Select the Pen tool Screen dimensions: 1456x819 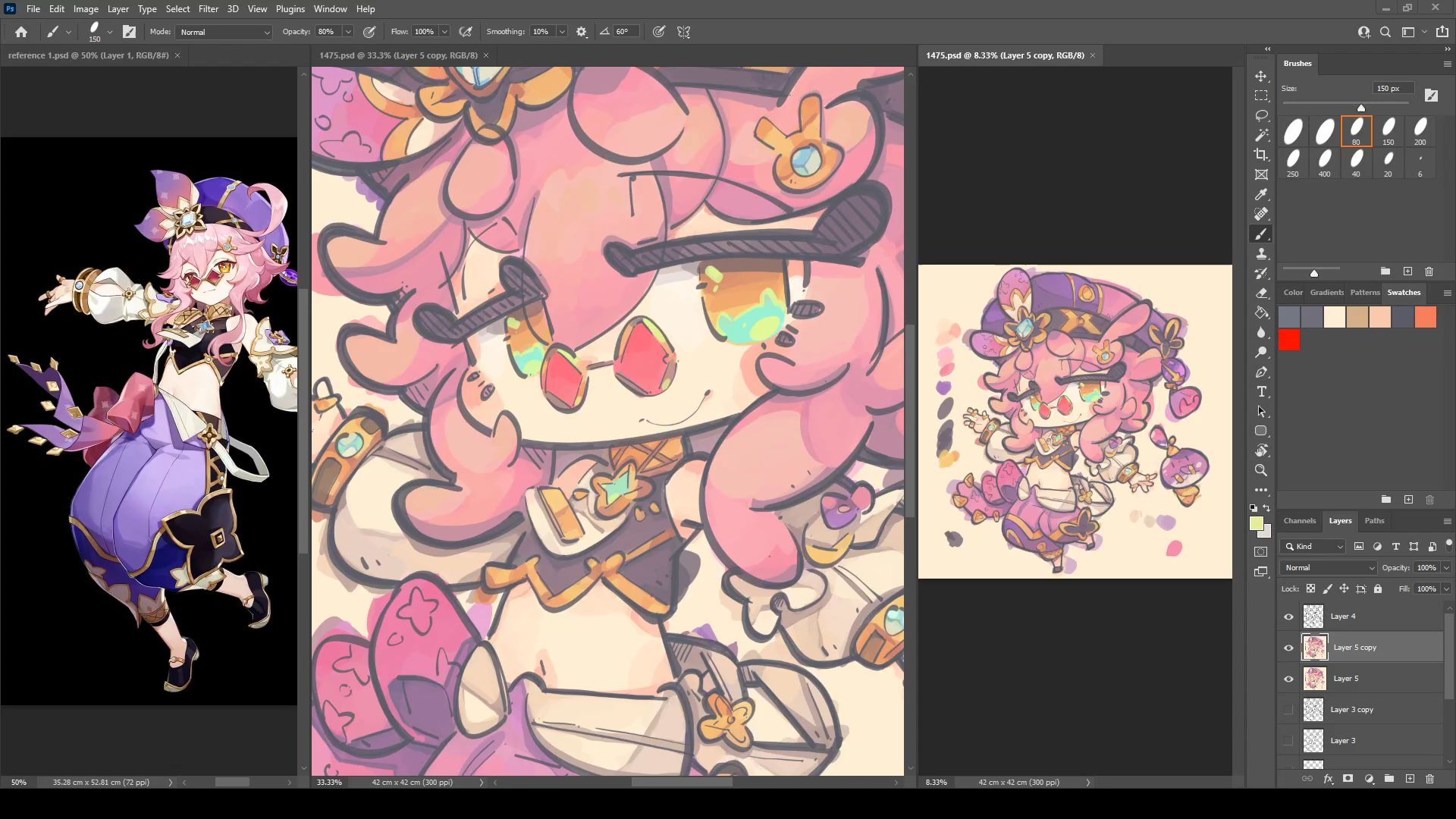point(1261,372)
